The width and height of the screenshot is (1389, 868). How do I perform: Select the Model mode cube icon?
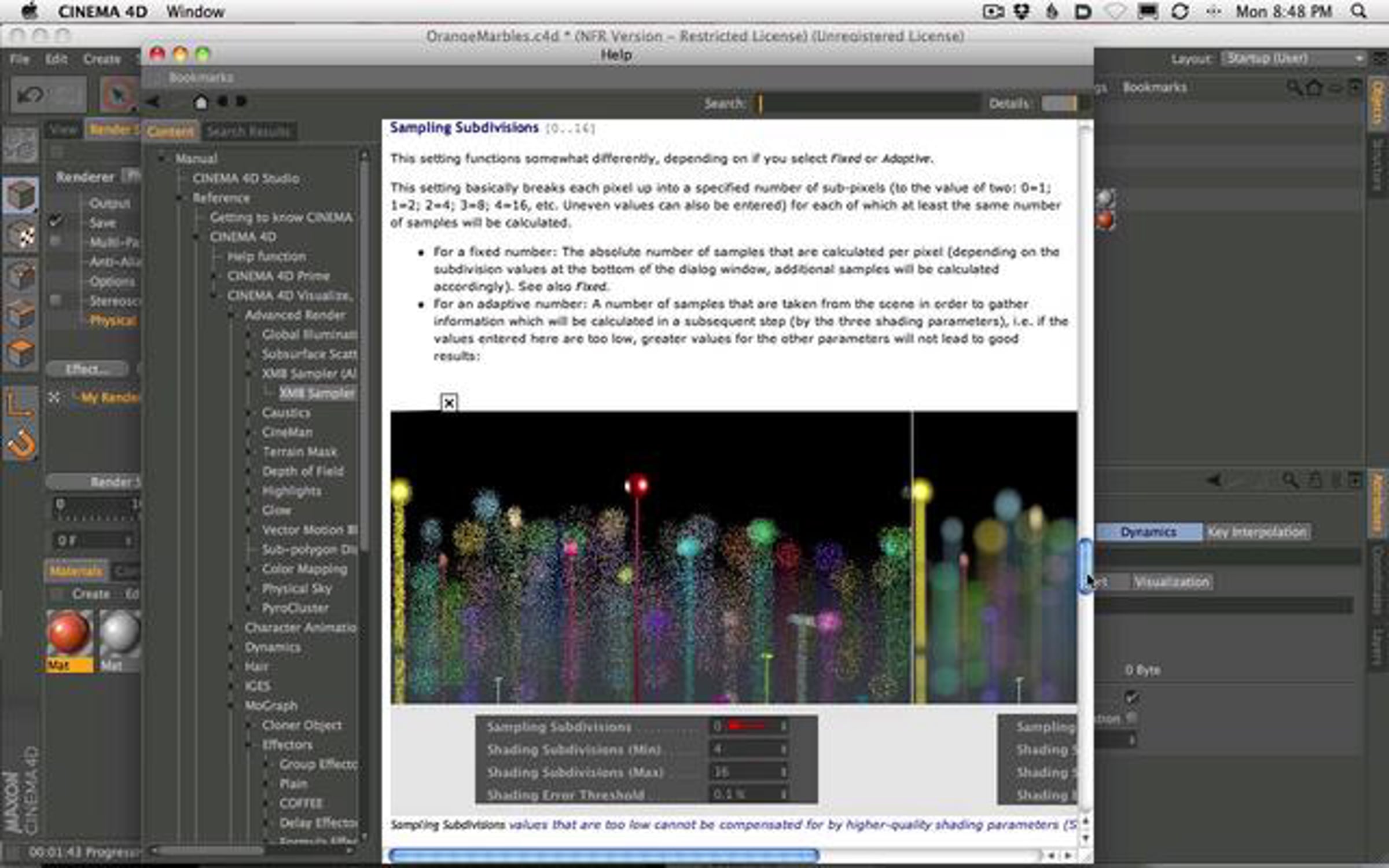click(x=21, y=196)
